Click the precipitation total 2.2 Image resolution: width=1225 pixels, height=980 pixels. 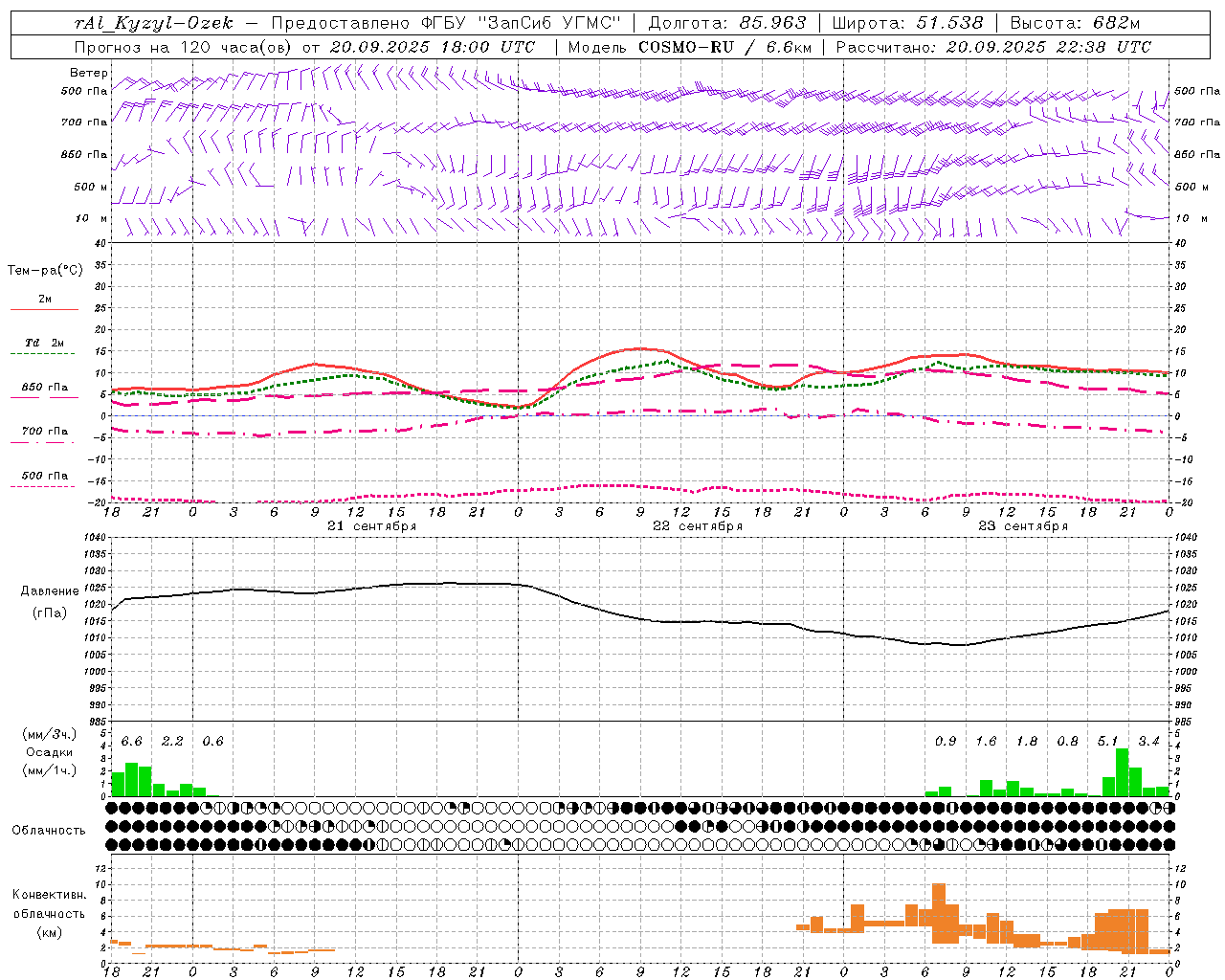pos(172,742)
